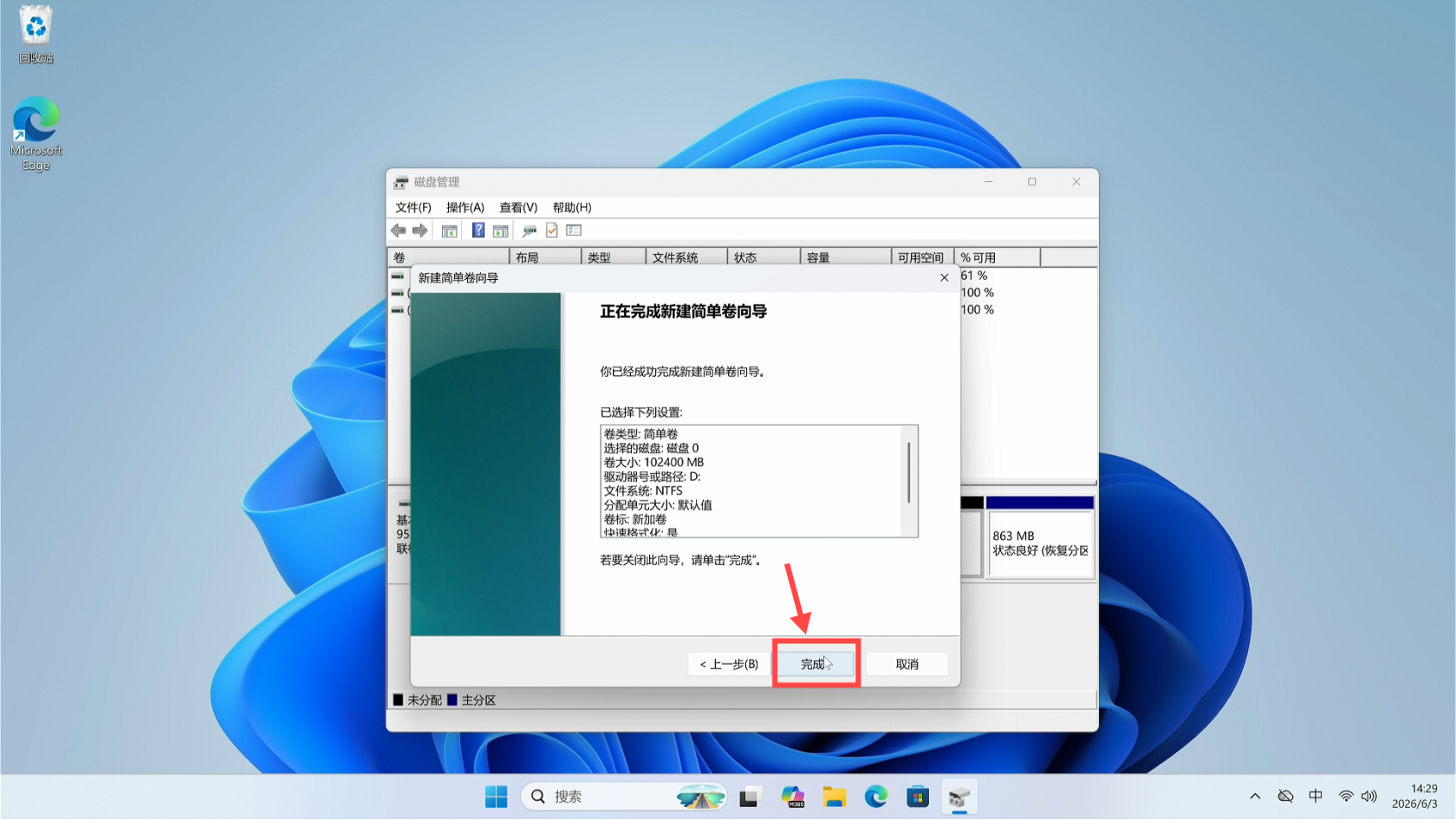Sort by the 类型 column header
The width and height of the screenshot is (1456, 819).
[x=614, y=257]
